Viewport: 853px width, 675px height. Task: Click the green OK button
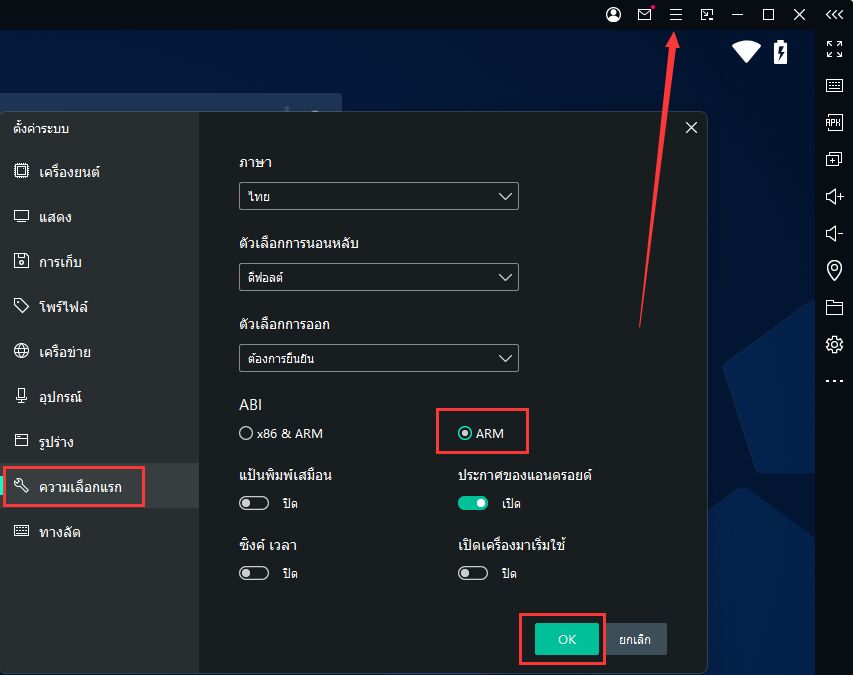click(x=566, y=639)
